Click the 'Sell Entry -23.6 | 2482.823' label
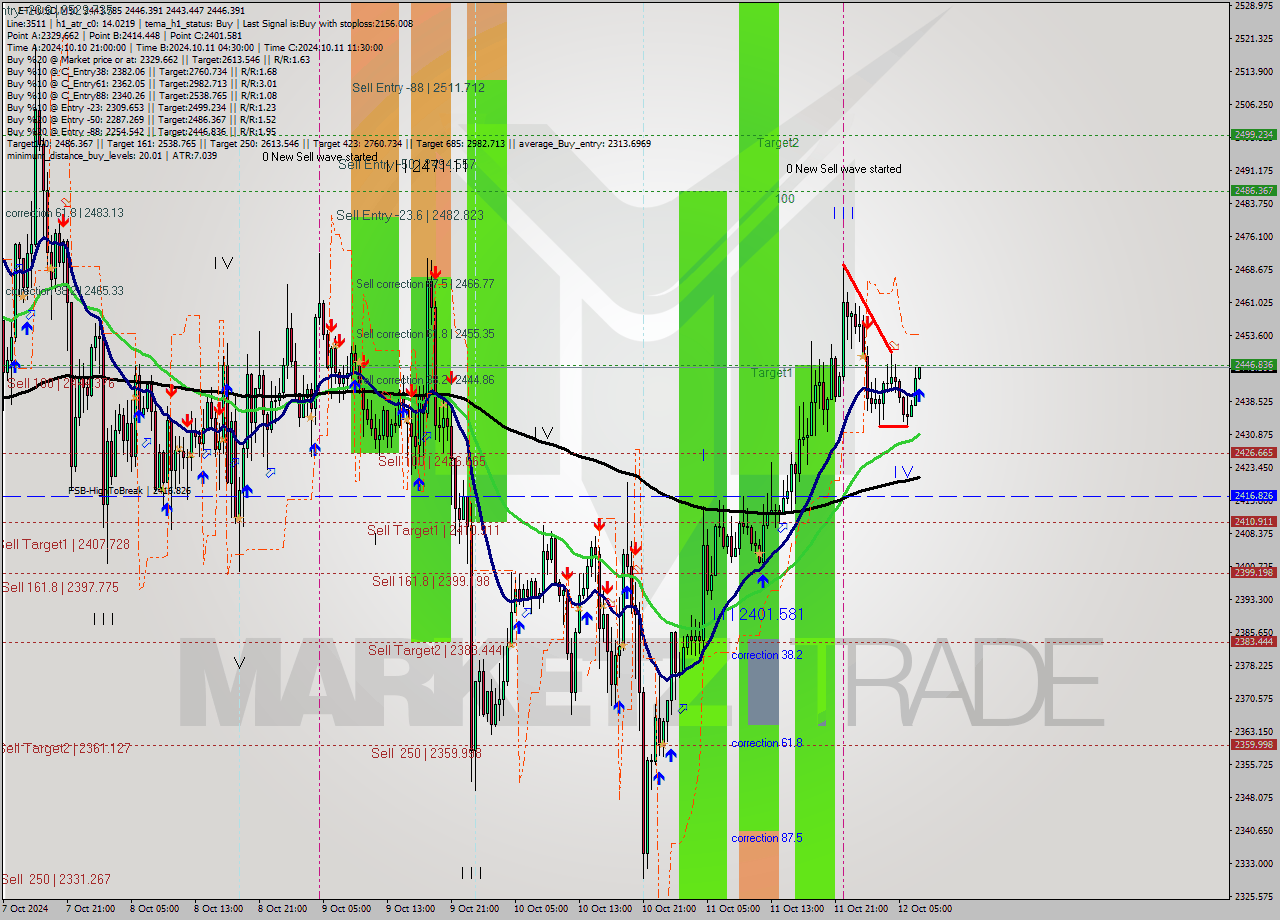Image resolution: width=1280 pixels, height=920 pixels. click(410, 215)
